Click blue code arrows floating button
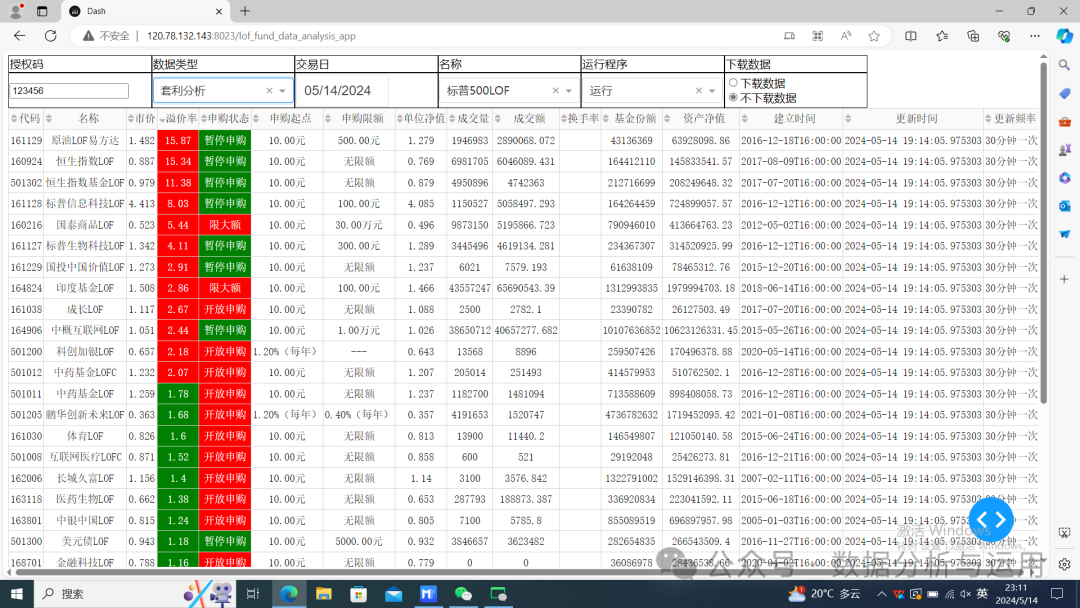 tap(991, 520)
